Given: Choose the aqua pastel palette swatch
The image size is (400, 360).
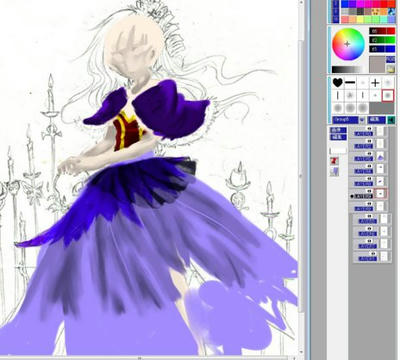Looking at the screenshot, I should pos(383,19).
